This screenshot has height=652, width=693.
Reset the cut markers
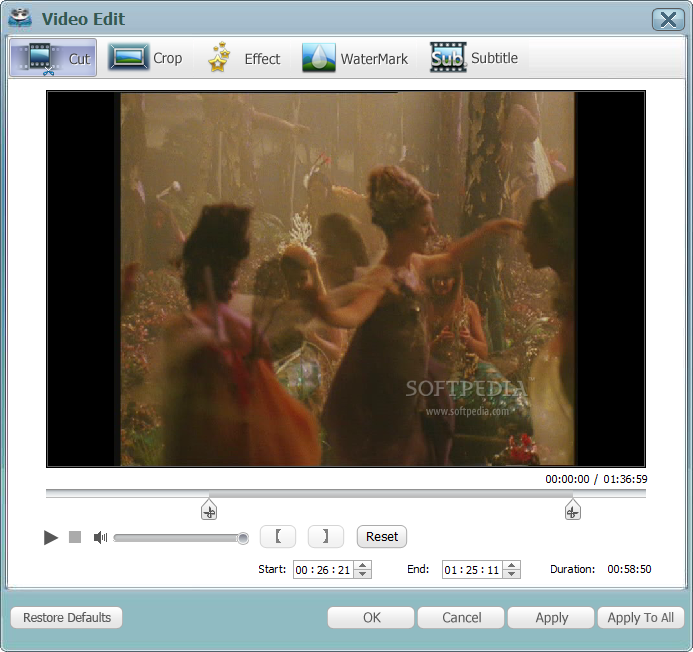click(x=382, y=537)
